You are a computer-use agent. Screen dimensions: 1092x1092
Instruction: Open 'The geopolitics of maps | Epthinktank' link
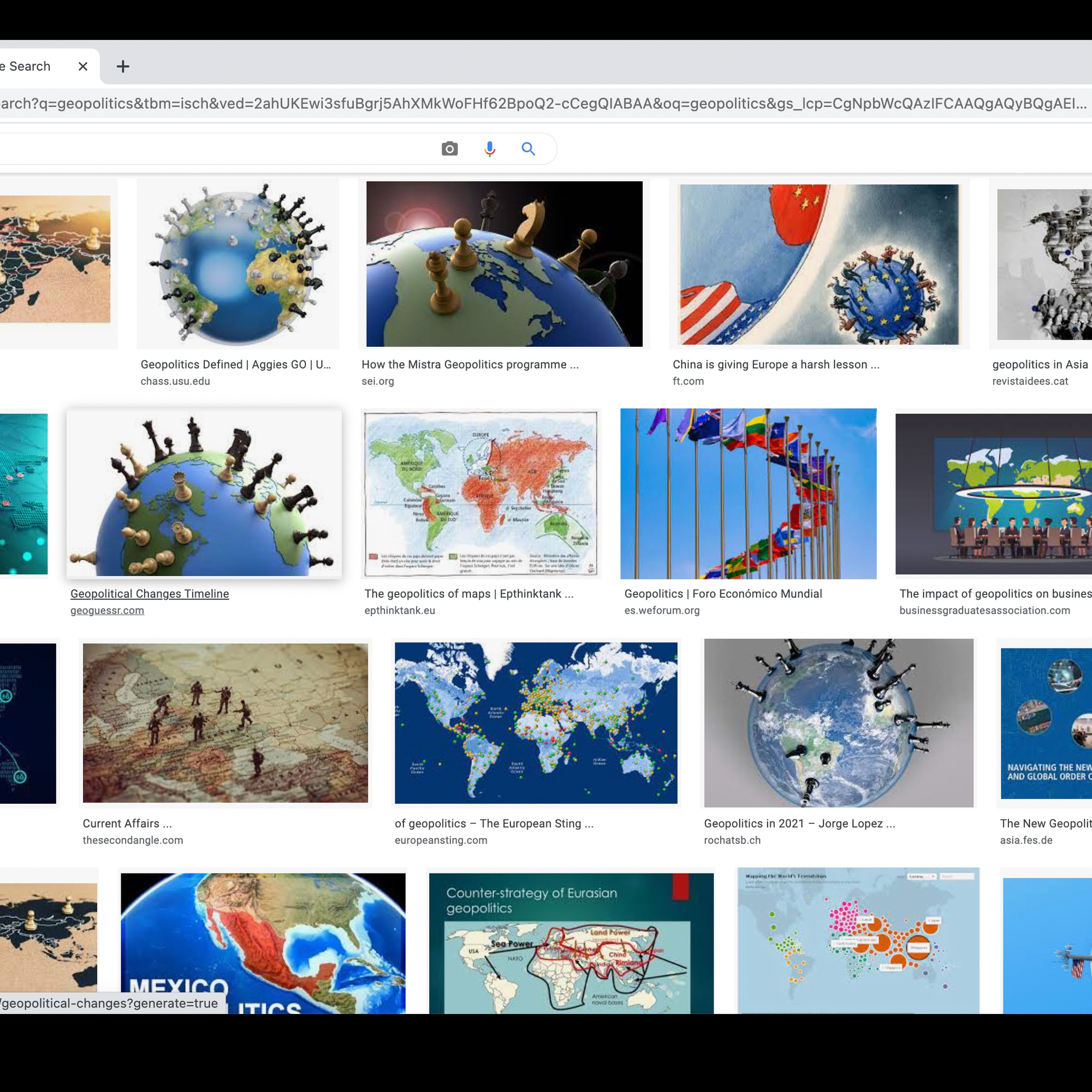pos(468,594)
